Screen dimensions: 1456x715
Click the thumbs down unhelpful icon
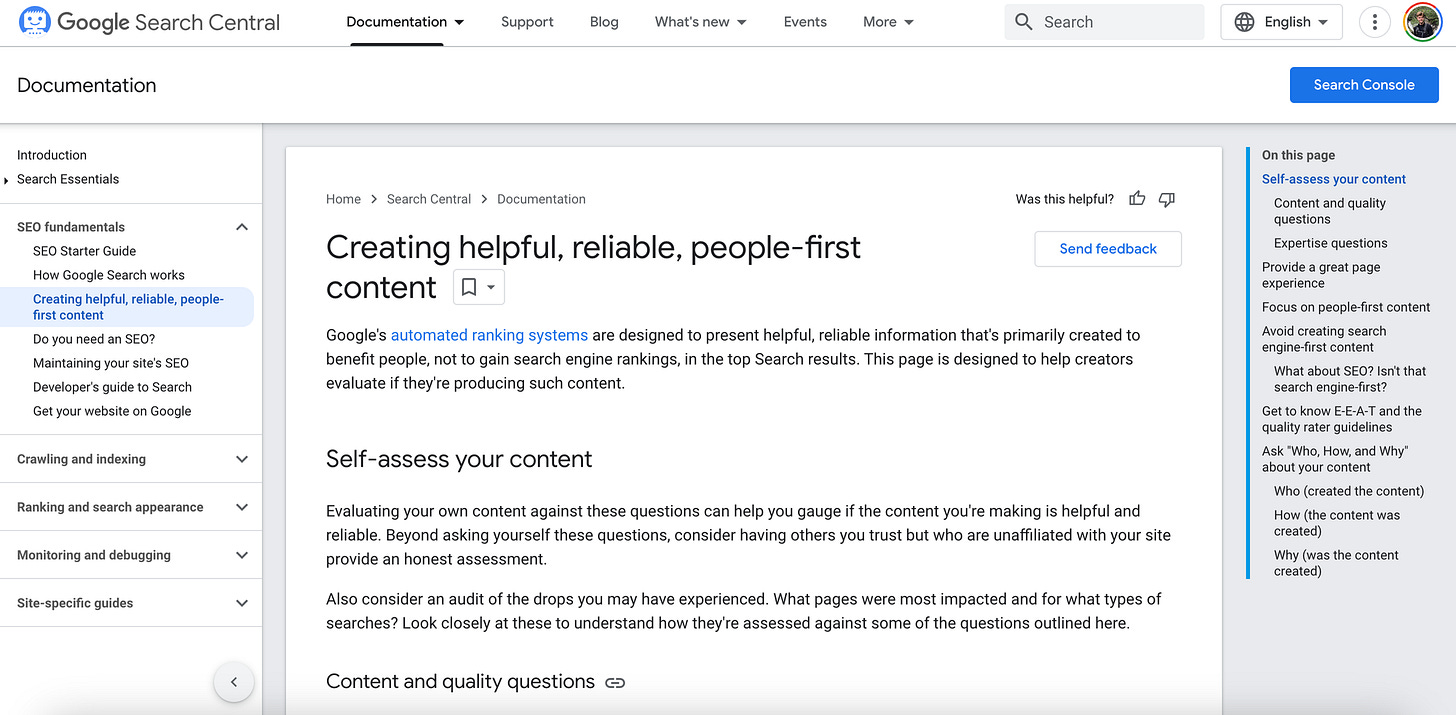coord(1166,199)
